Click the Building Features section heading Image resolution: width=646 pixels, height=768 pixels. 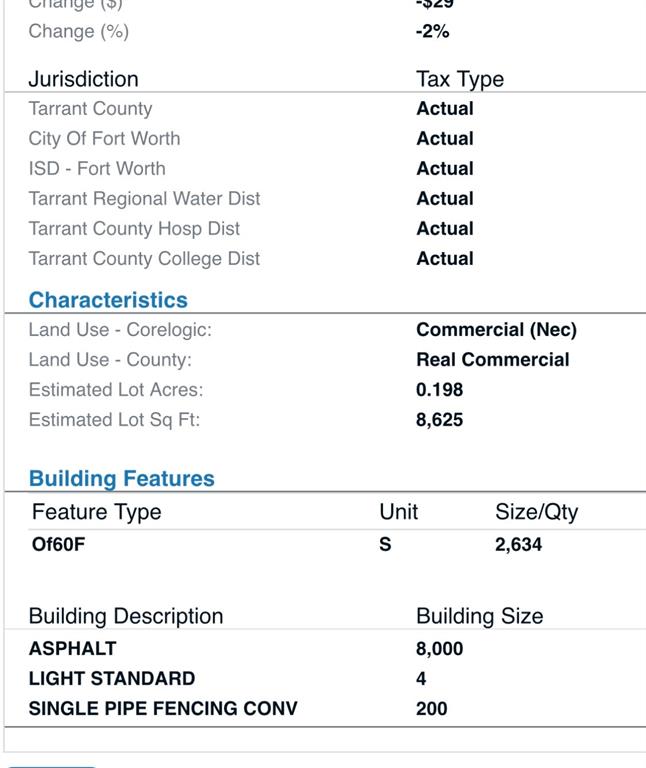(x=121, y=479)
